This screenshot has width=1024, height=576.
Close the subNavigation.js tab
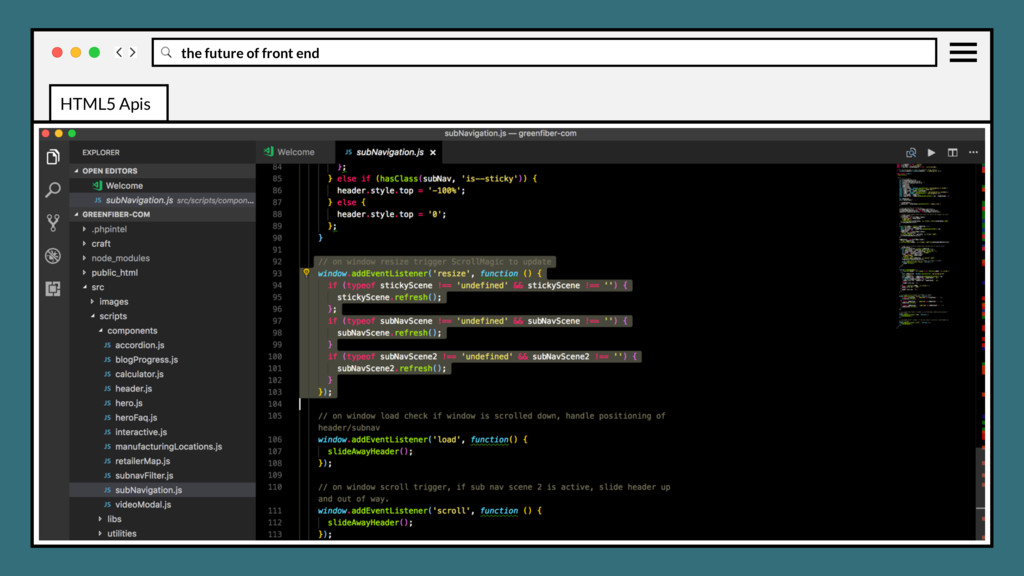click(433, 152)
